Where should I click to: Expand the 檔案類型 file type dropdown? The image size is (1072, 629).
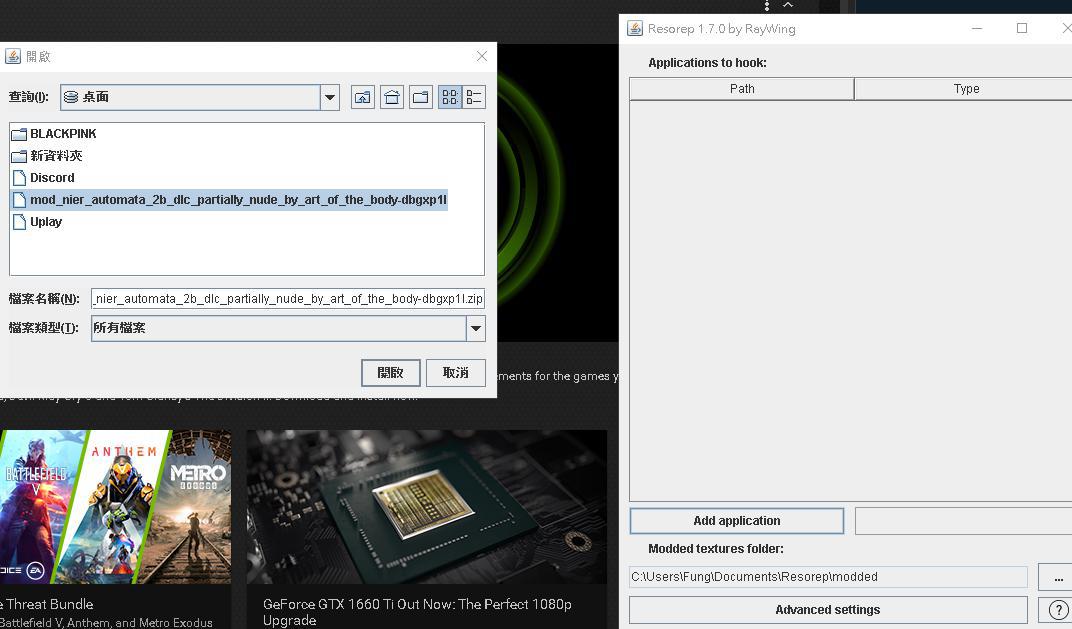click(x=476, y=328)
